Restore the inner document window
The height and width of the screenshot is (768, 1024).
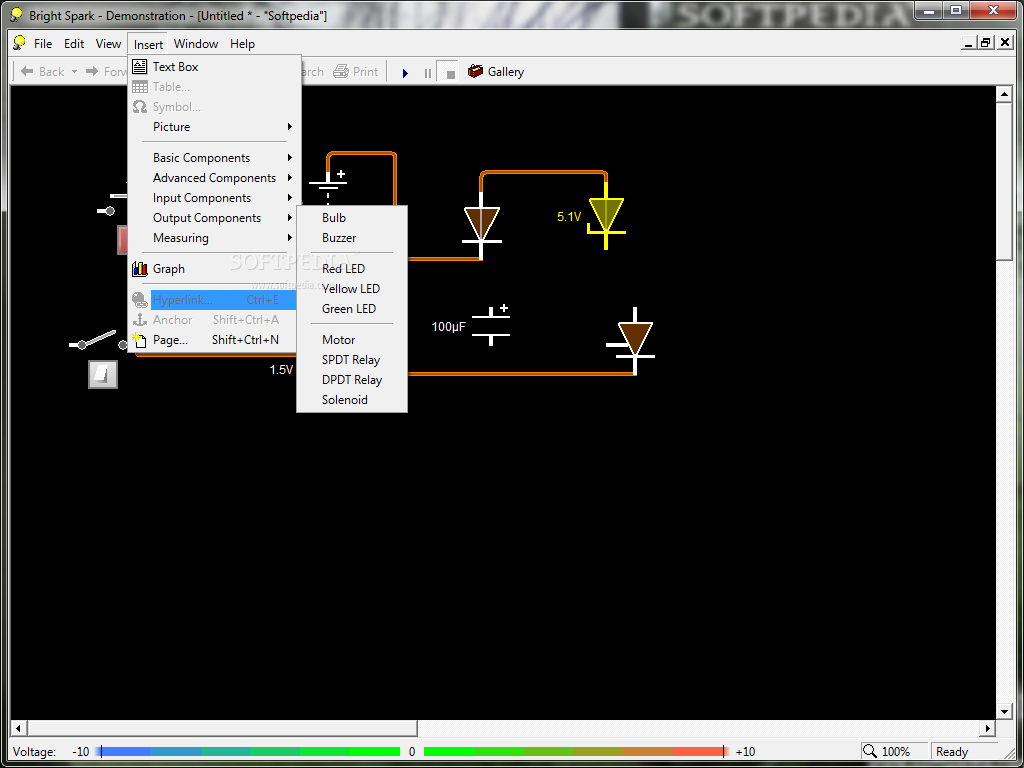(986, 44)
